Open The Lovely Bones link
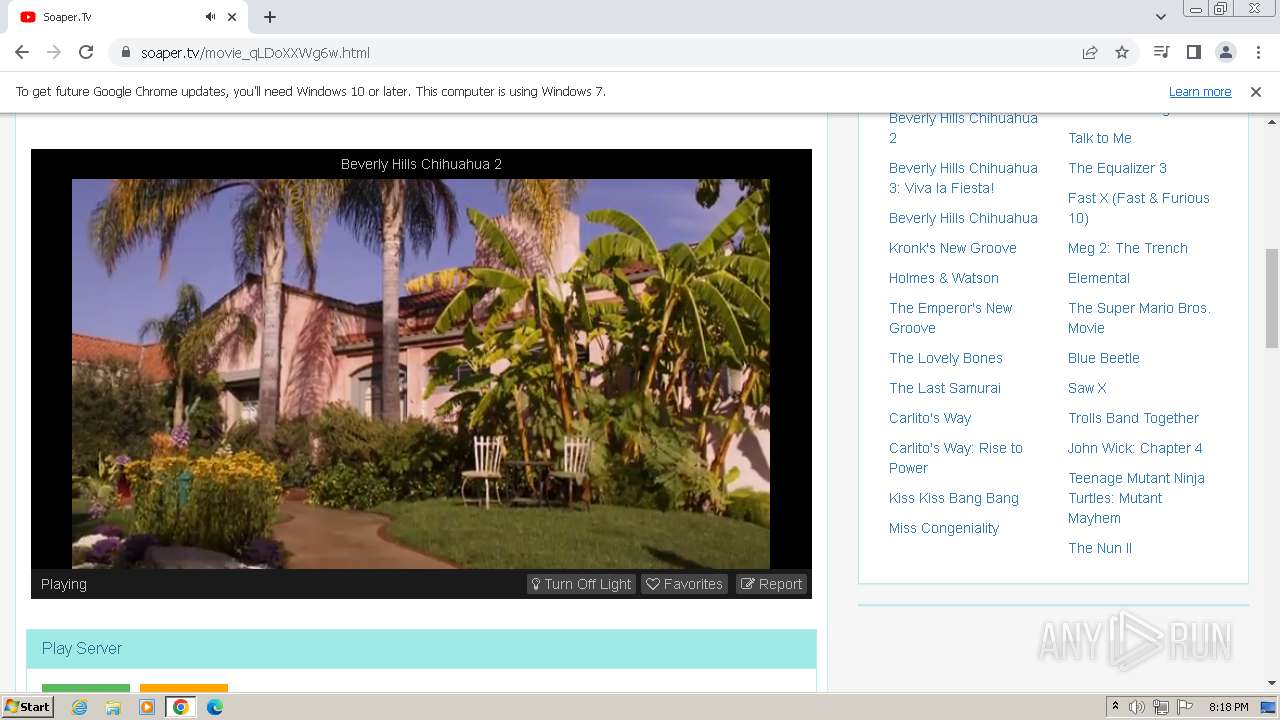The image size is (1280, 720). coord(945,358)
